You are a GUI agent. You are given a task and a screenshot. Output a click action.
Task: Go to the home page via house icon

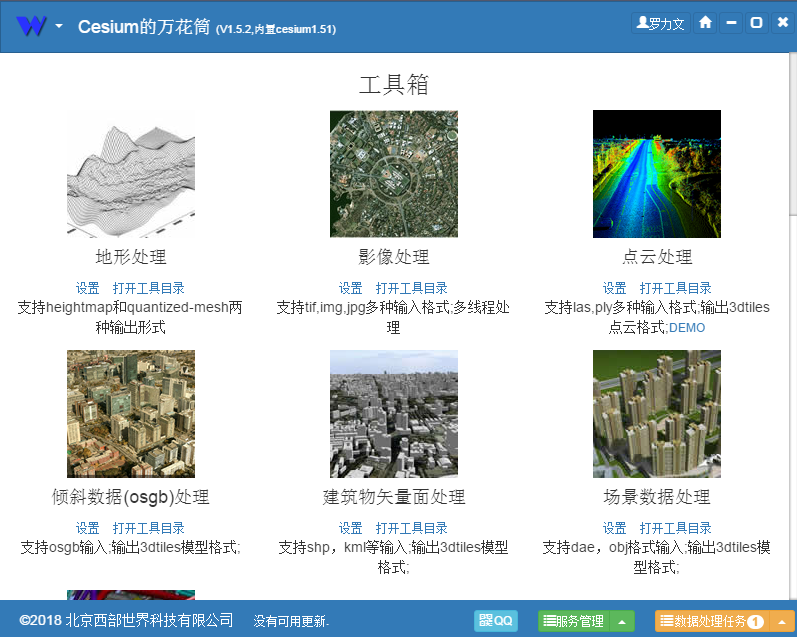[706, 23]
